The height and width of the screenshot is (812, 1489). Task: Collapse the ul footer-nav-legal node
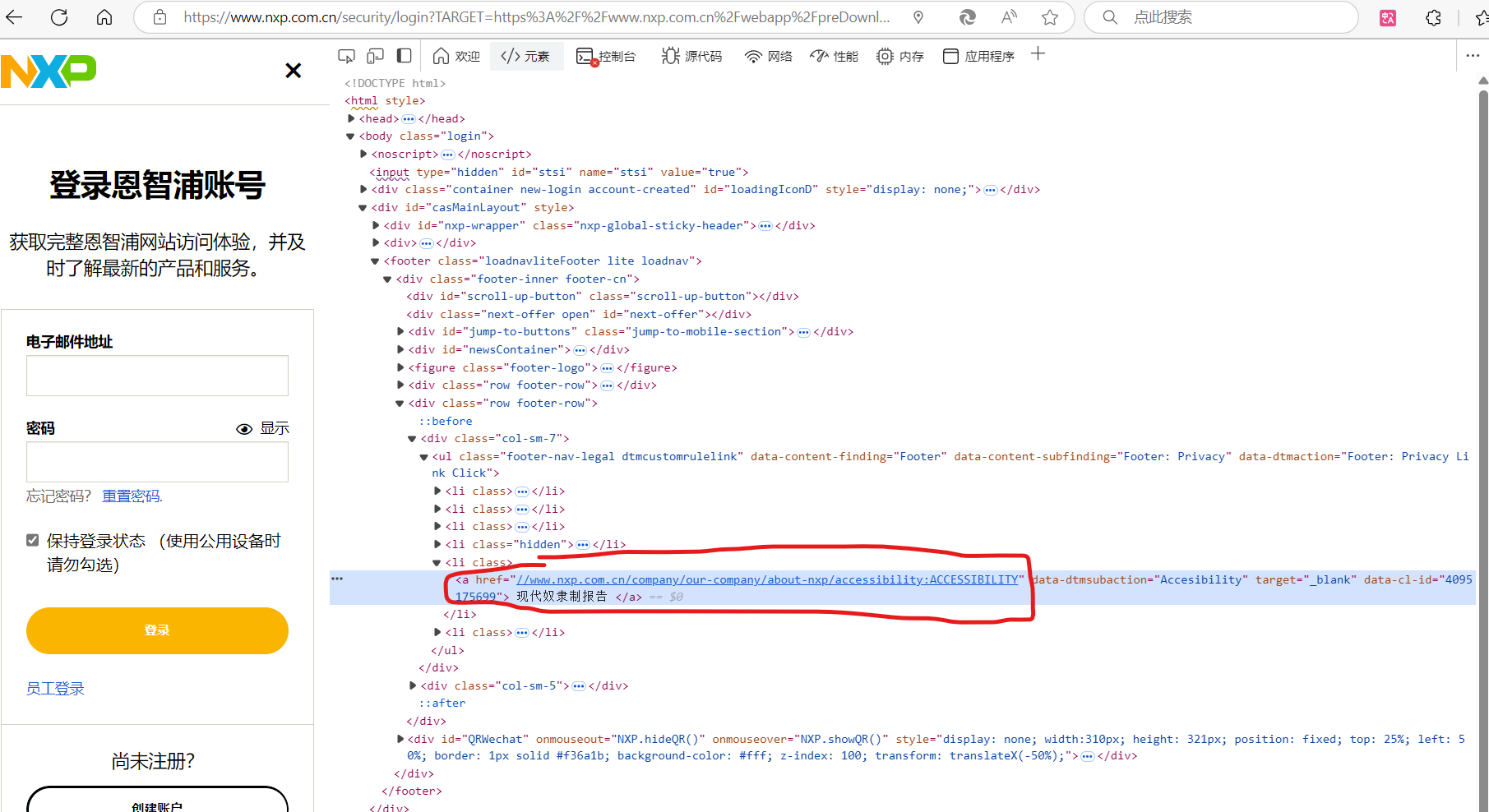[x=424, y=457]
